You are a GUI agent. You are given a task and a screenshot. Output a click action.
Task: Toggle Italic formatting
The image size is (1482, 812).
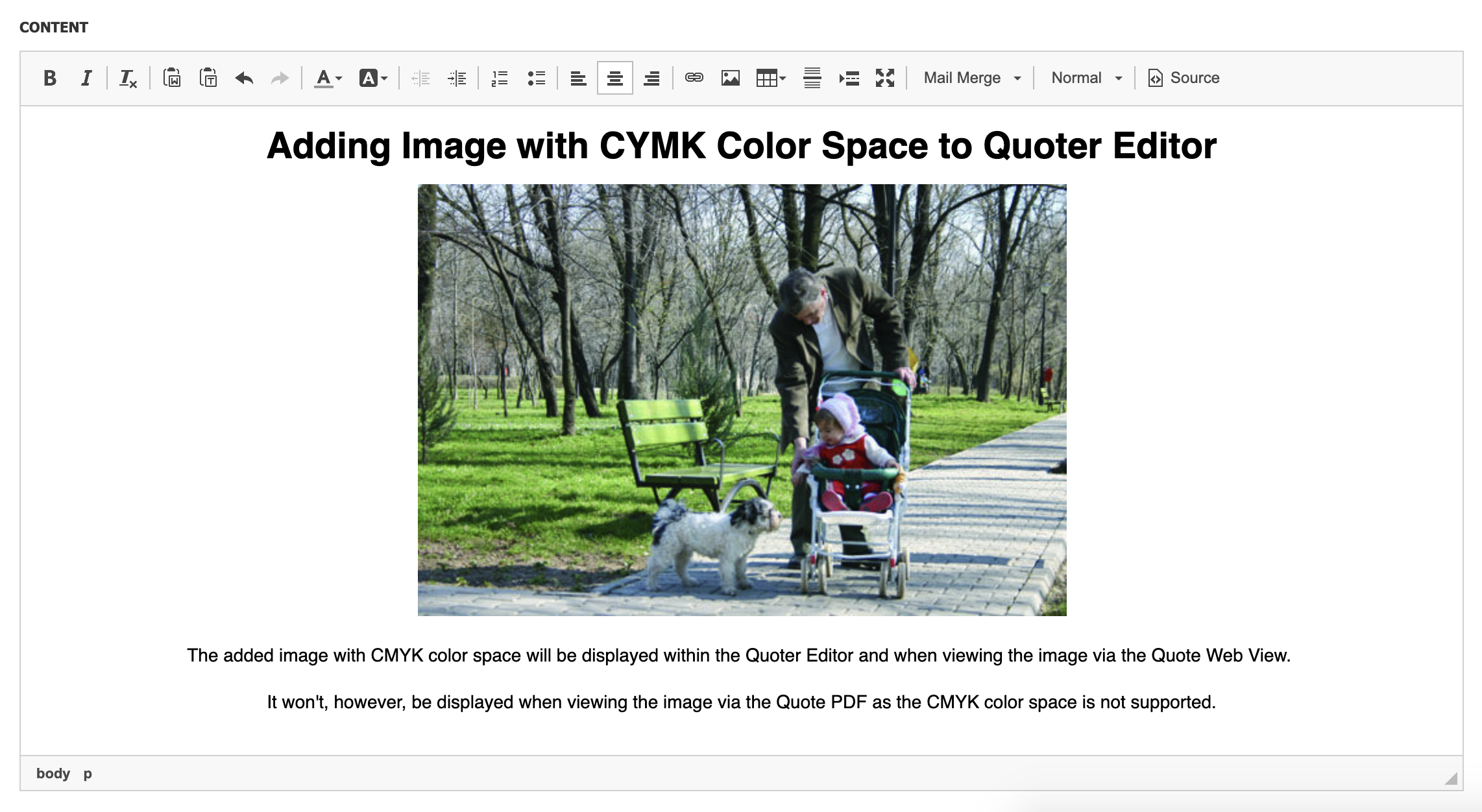click(x=86, y=78)
